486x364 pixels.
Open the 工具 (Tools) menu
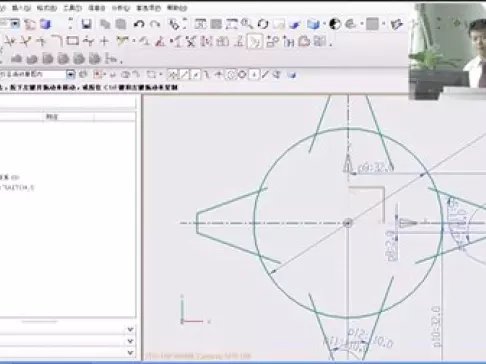pyautogui.click(x=73, y=8)
